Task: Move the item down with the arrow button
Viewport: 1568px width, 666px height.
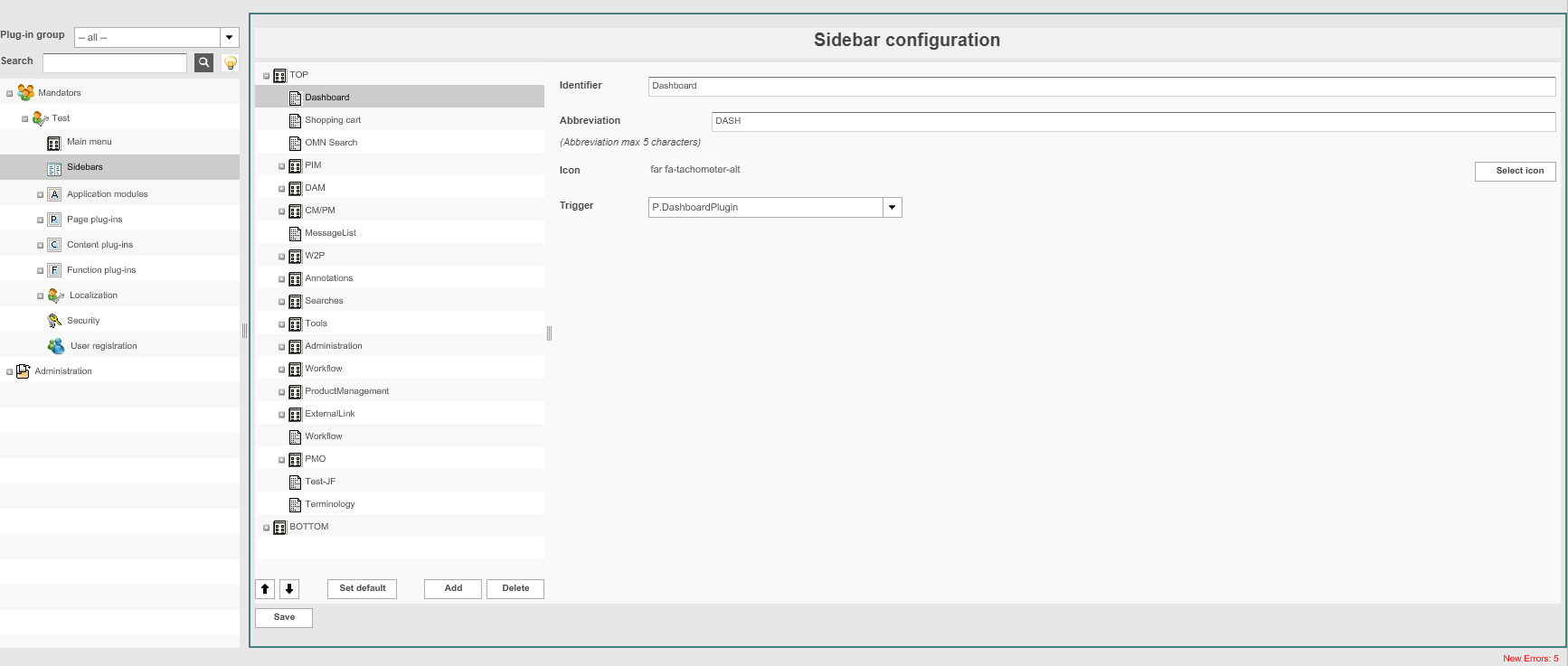Action: [x=289, y=589]
